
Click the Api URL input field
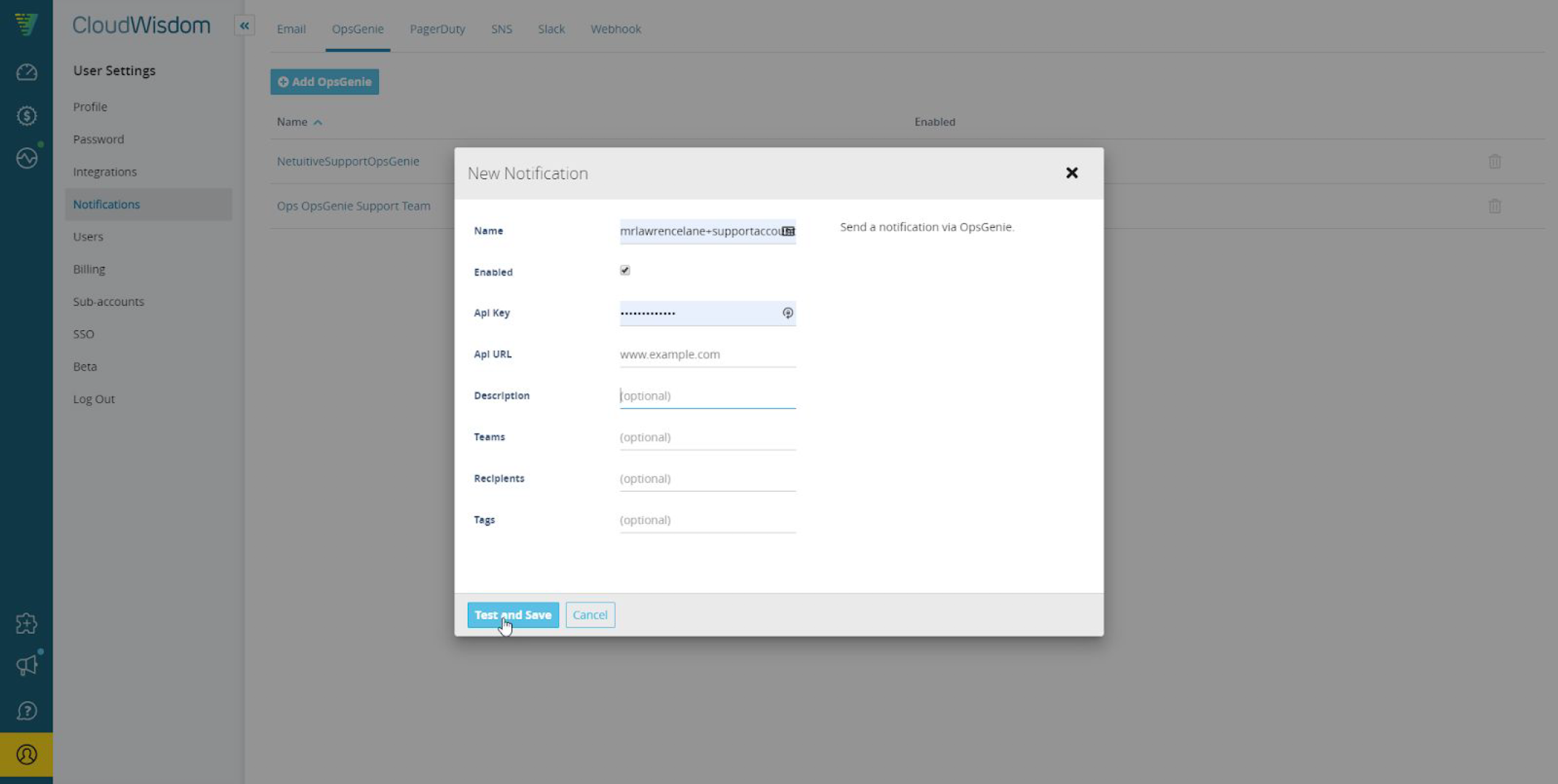click(x=708, y=354)
